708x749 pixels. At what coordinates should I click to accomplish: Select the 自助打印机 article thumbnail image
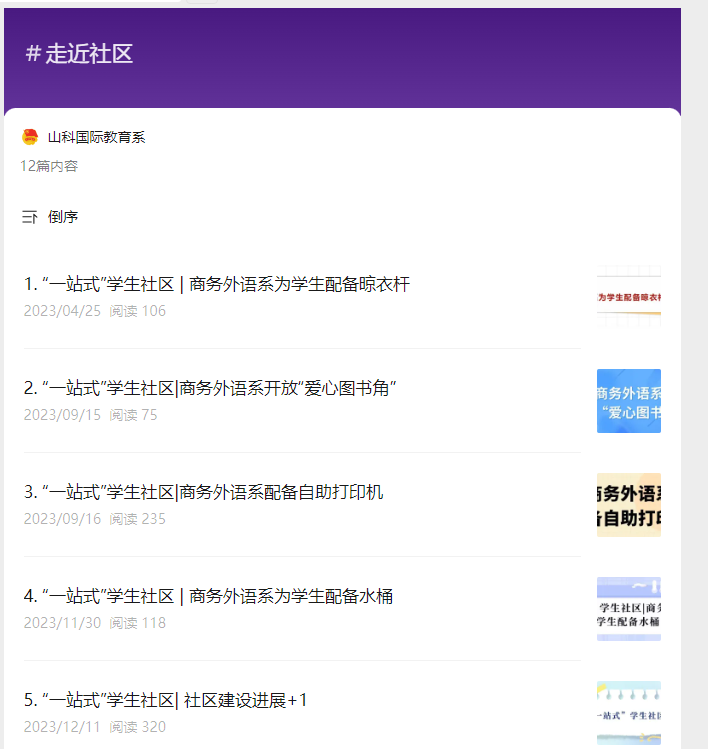pyautogui.click(x=628, y=505)
